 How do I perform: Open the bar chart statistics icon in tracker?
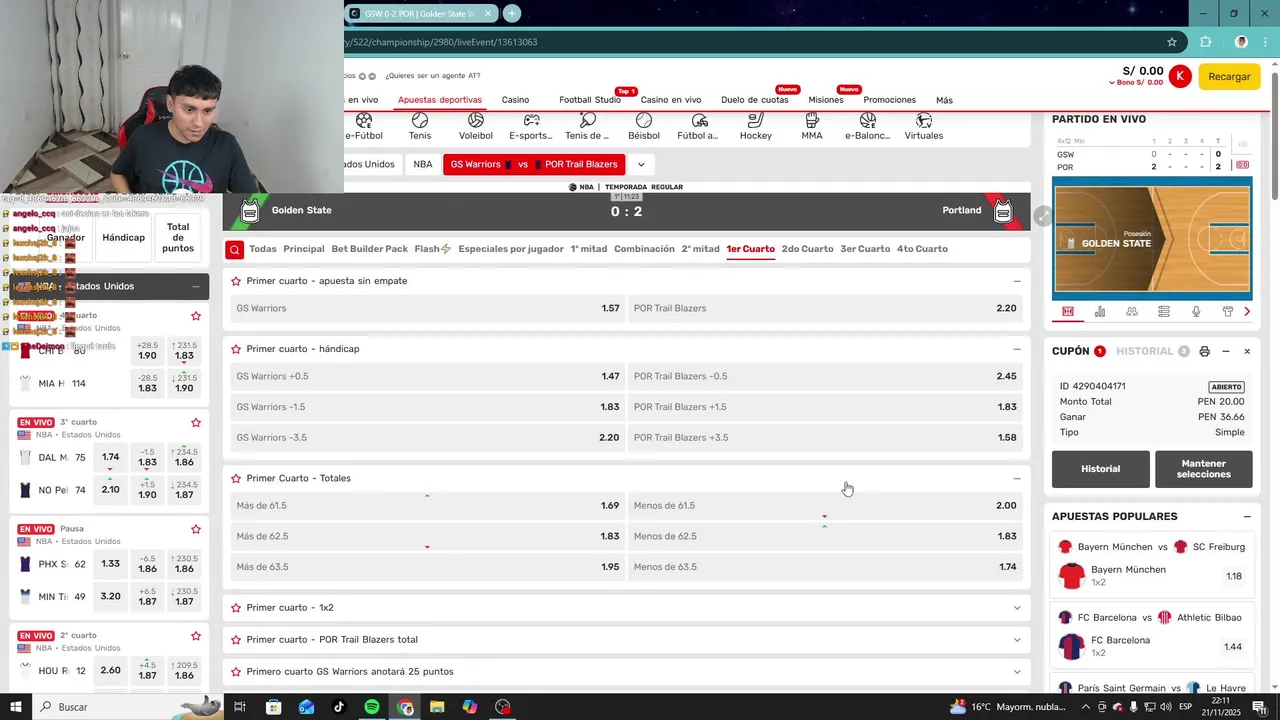(1100, 312)
